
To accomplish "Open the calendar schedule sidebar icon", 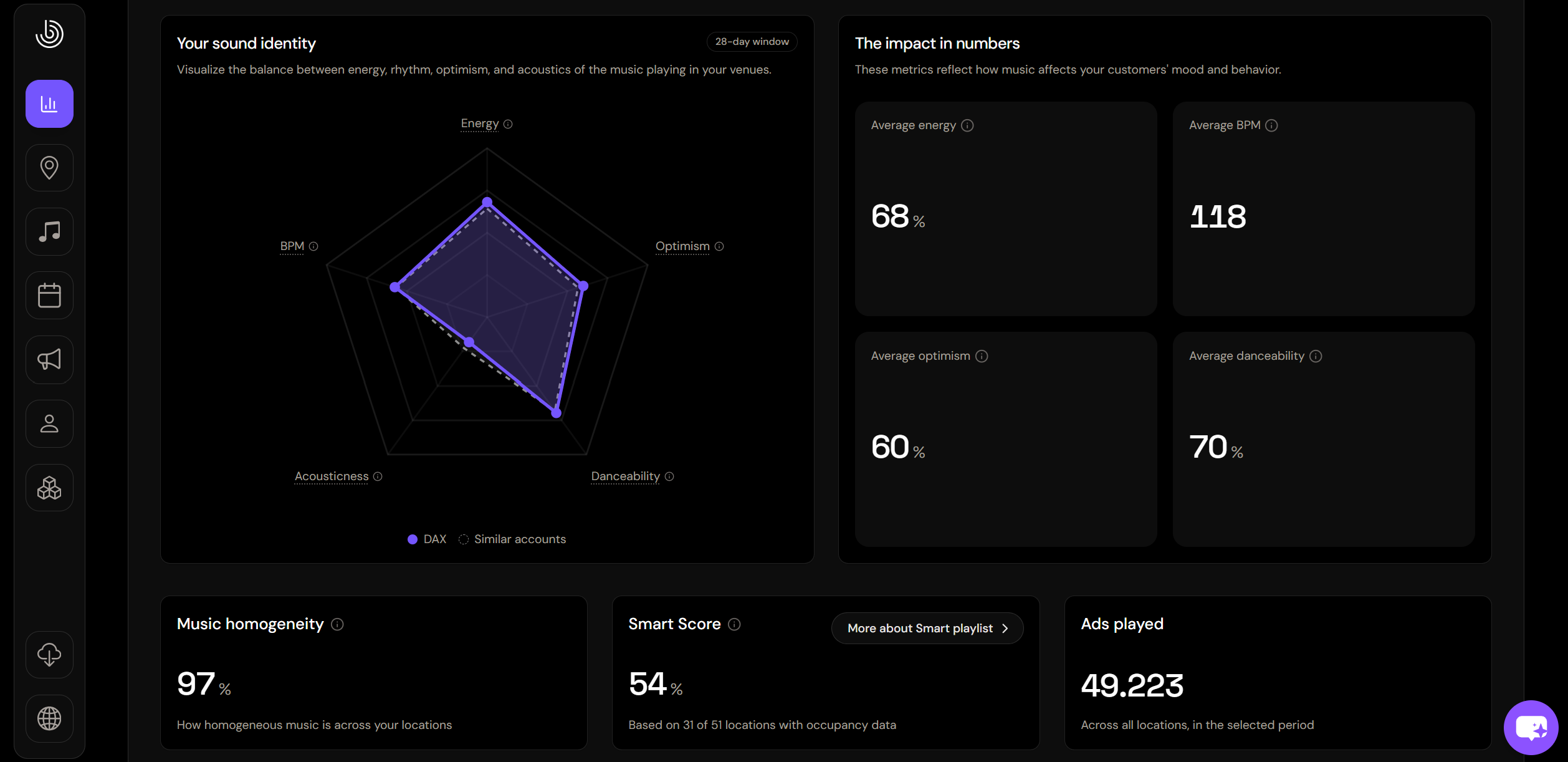I will [49, 296].
